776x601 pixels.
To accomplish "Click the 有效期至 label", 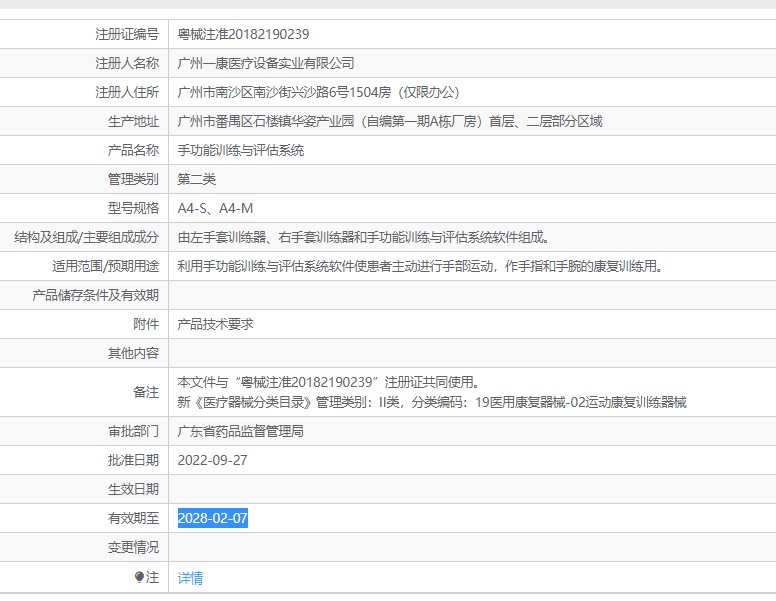I will 134,518.
